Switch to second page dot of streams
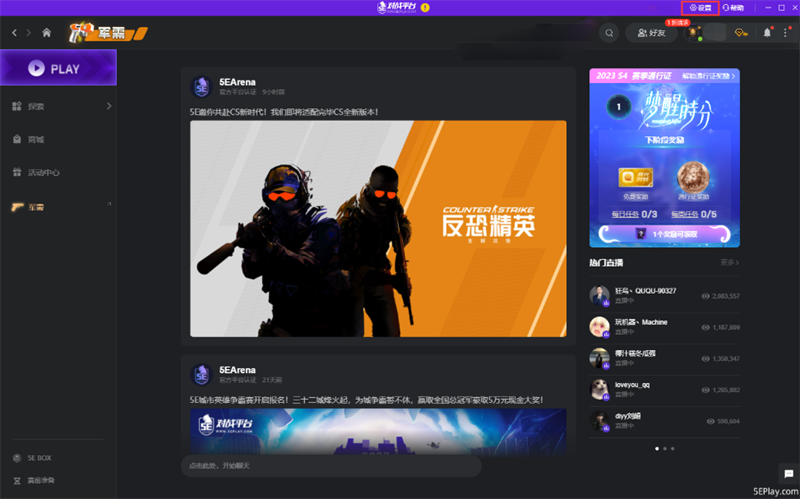The height and width of the screenshot is (499, 800). coord(665,449)
